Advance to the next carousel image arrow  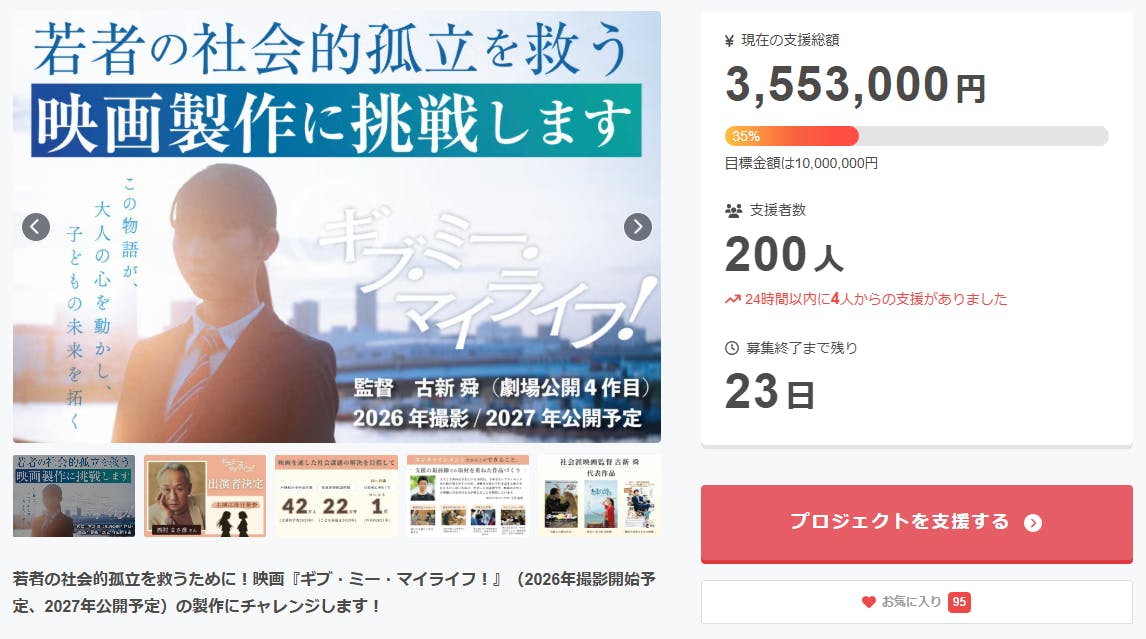637,227
